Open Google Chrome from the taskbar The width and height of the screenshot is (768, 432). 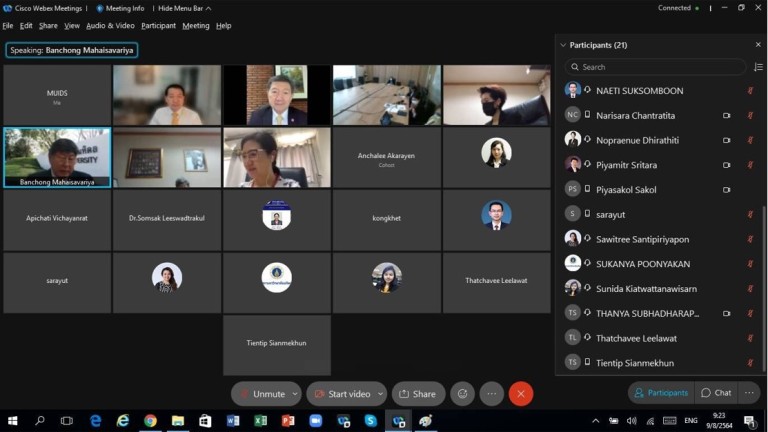pyautogui.click(x=150, y=421)
